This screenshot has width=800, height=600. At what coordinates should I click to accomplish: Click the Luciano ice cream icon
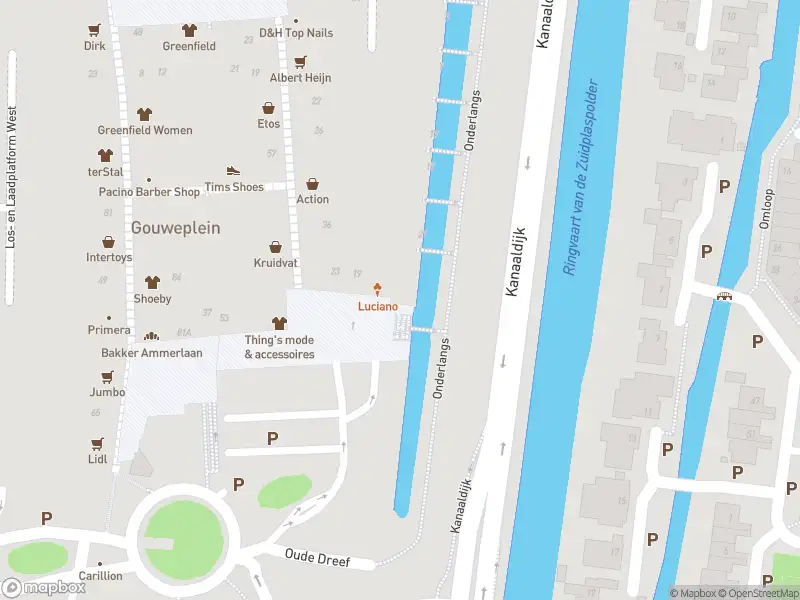[x=377, y=289]
